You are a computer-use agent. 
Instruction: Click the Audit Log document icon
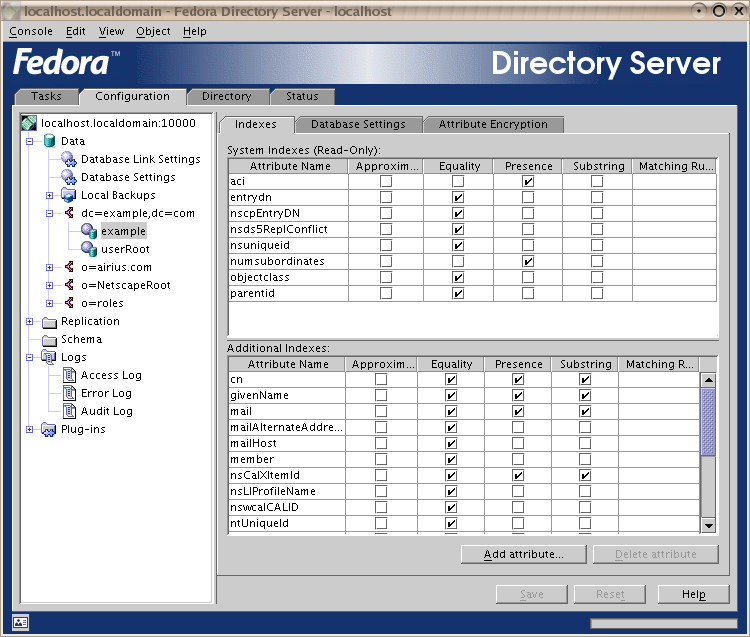coord(70,411)
